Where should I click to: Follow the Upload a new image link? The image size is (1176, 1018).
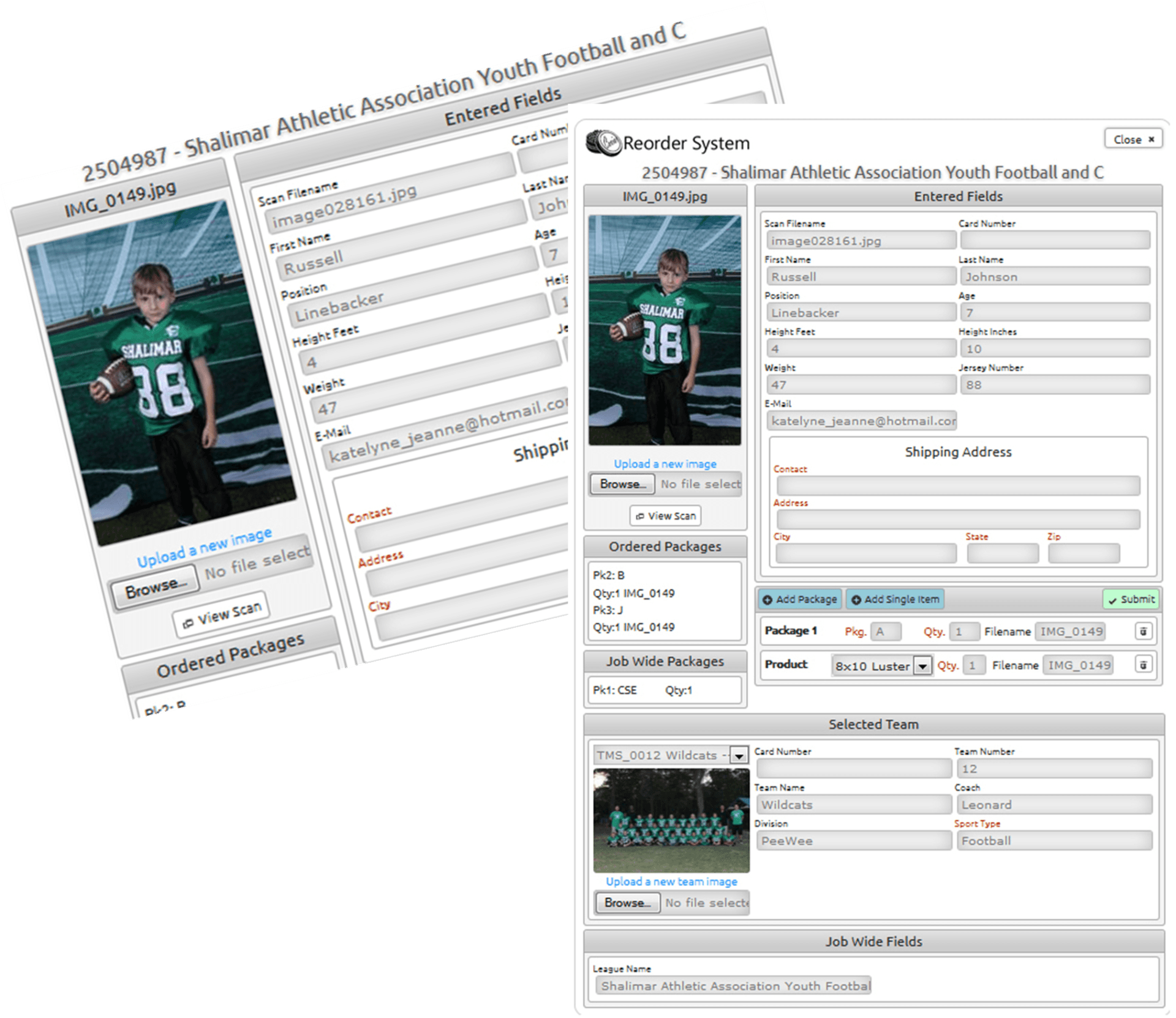tap(665, 464)
